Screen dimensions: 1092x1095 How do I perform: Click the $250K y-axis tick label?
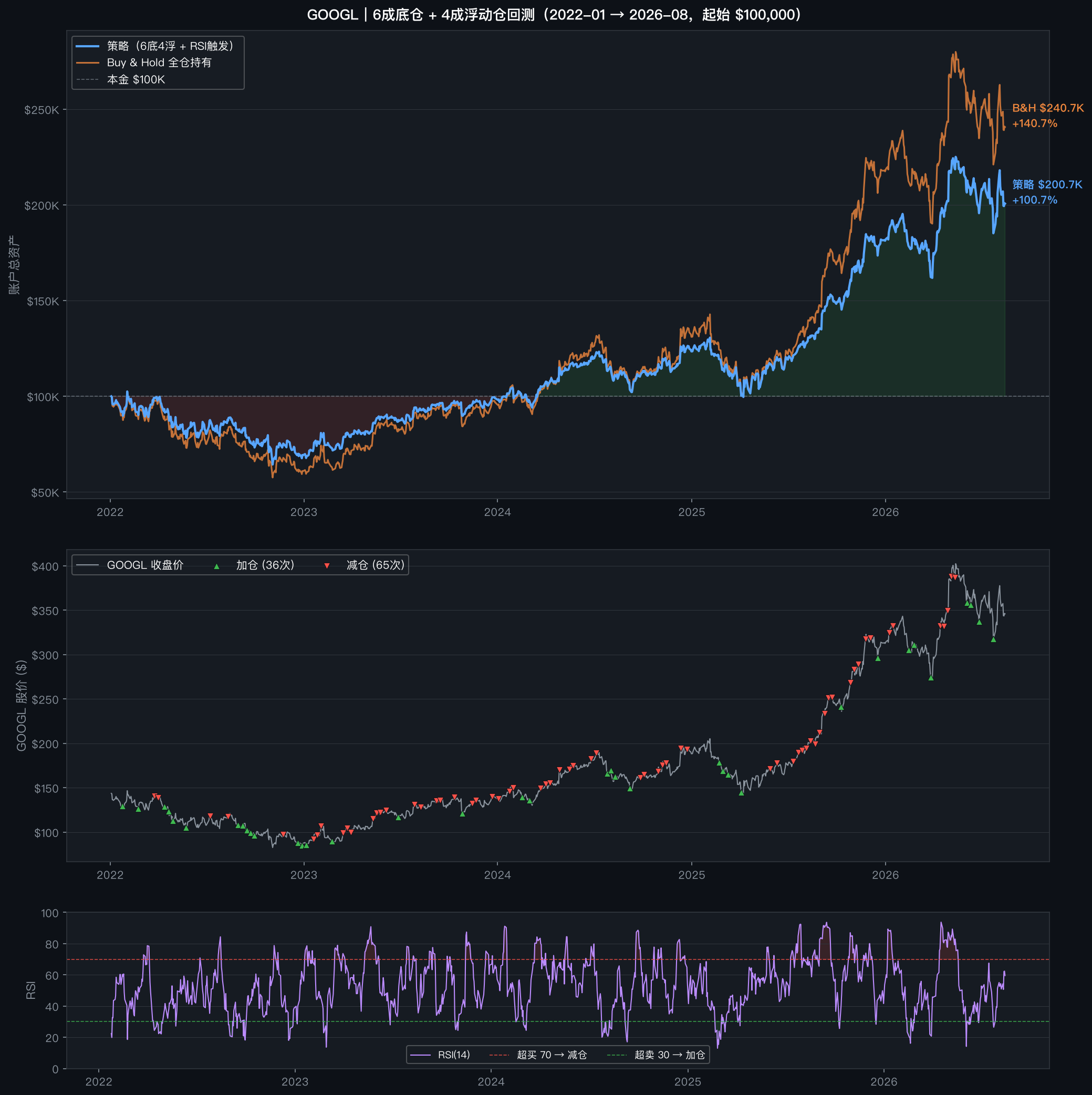[x=41, y=110]
